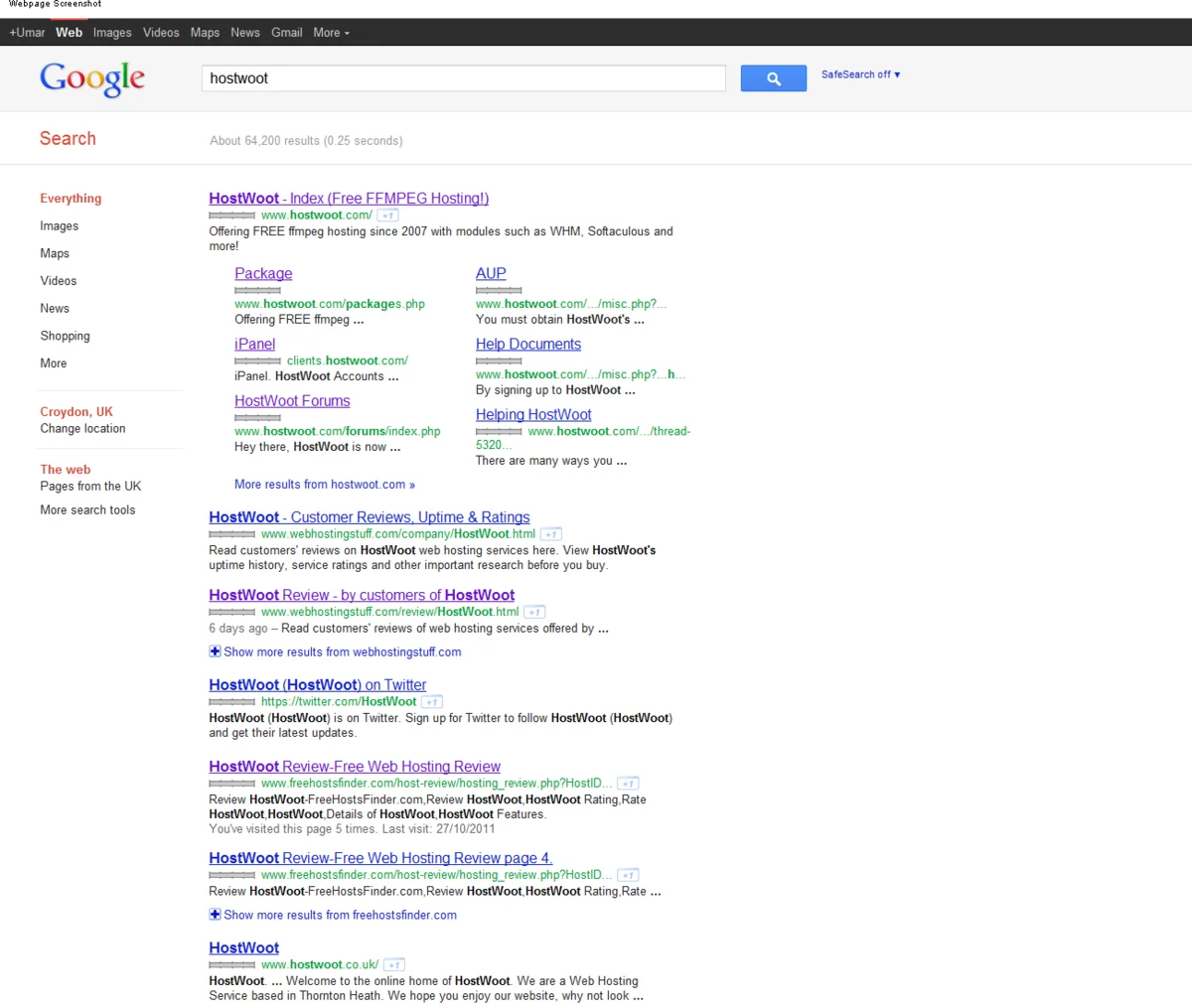Open Gmail in the top bar
Image resolution: width=1192 pixels, height=1008 pixels.
286,33
